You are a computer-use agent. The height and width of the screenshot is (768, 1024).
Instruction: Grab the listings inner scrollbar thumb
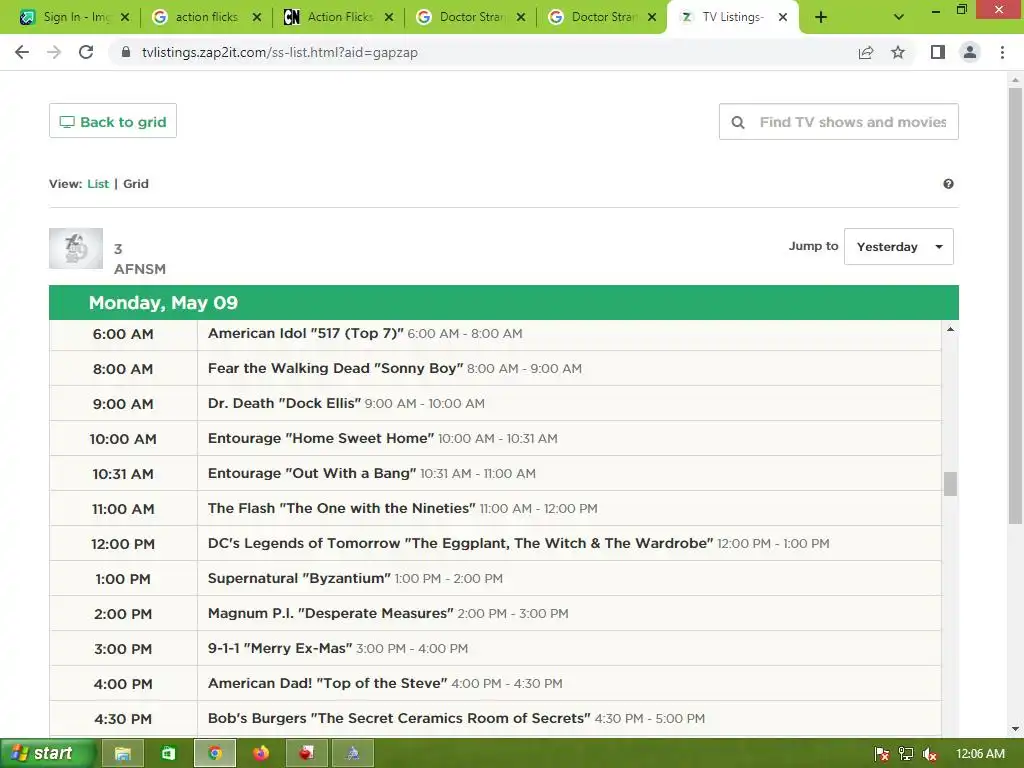pos(950,484)
